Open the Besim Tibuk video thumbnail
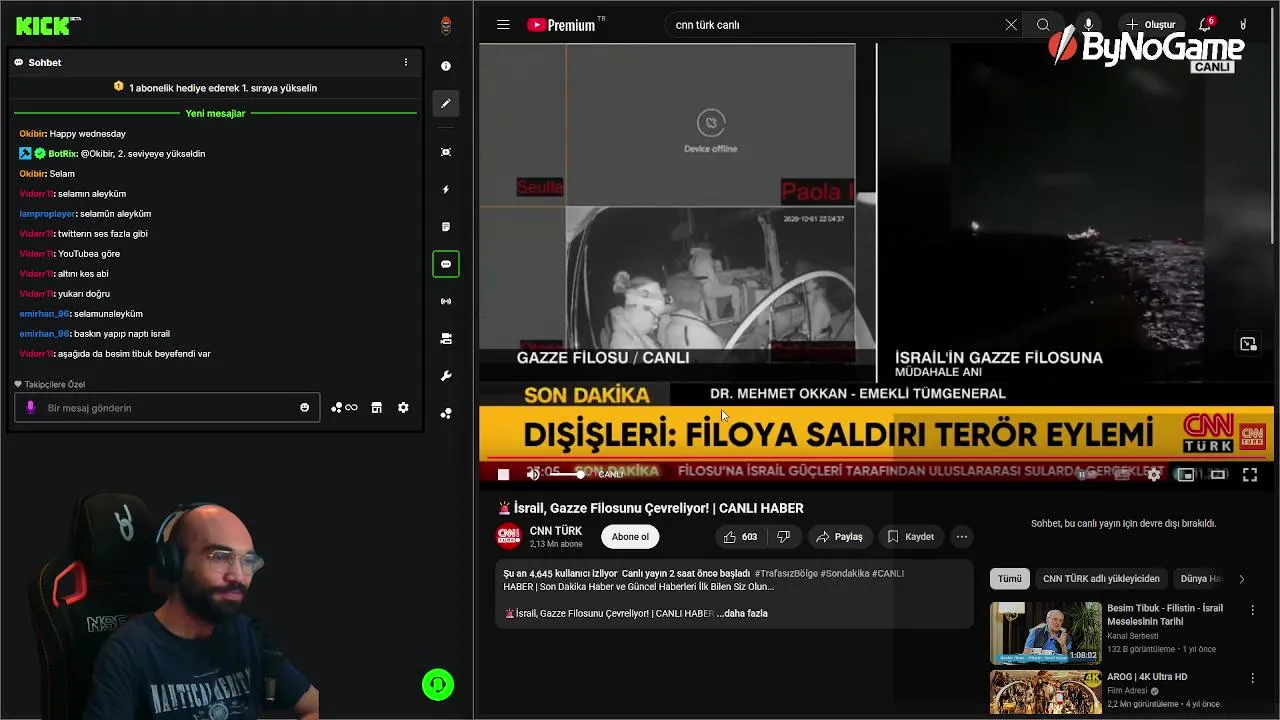The image size is (1280, 720). pyautogui.click(x=1045, y=633)
